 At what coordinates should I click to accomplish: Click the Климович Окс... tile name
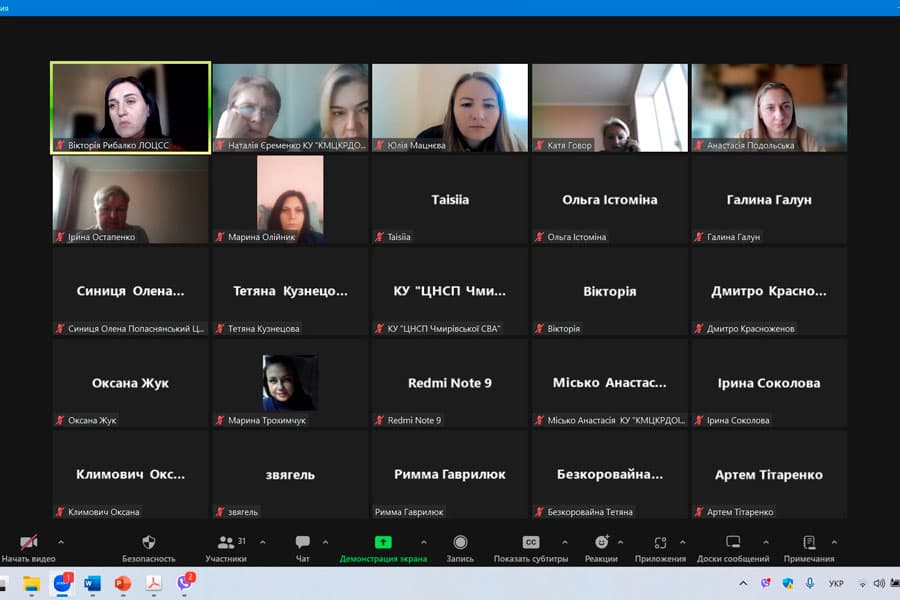point(131,474)
